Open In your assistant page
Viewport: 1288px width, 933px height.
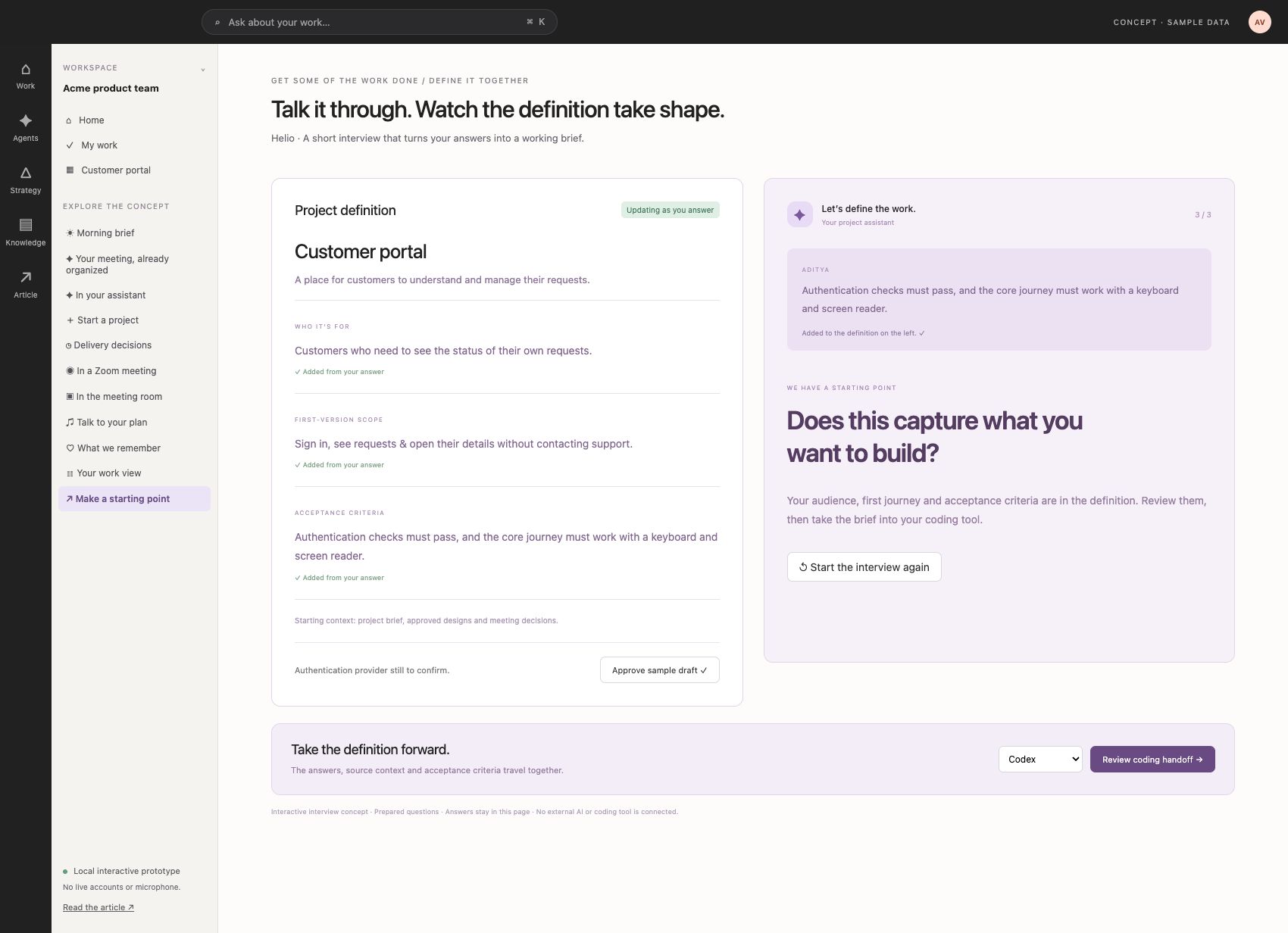[x=134, y=295]
